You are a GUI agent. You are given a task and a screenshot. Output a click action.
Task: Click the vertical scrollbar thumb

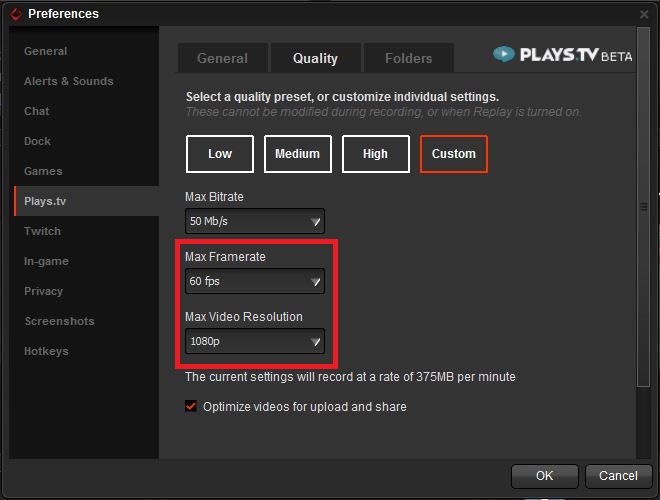643,206
